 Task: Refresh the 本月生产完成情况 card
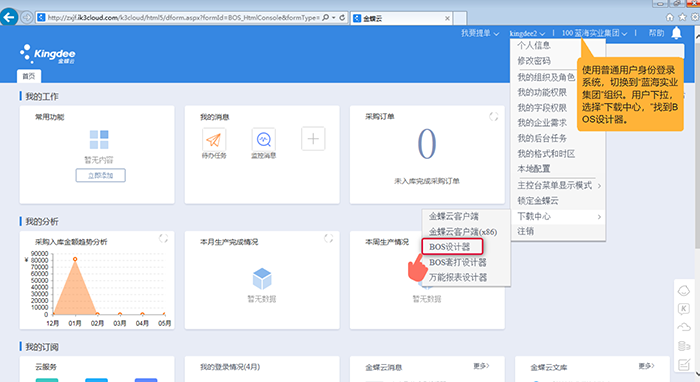(329, 238)
